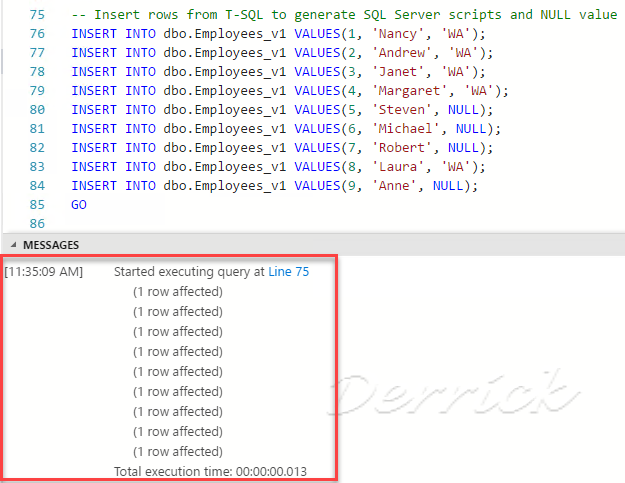The height and width of the screenshot is (483, 625).
Task: Click NULL value on Anne's row
Action: [x=448, y=186]
